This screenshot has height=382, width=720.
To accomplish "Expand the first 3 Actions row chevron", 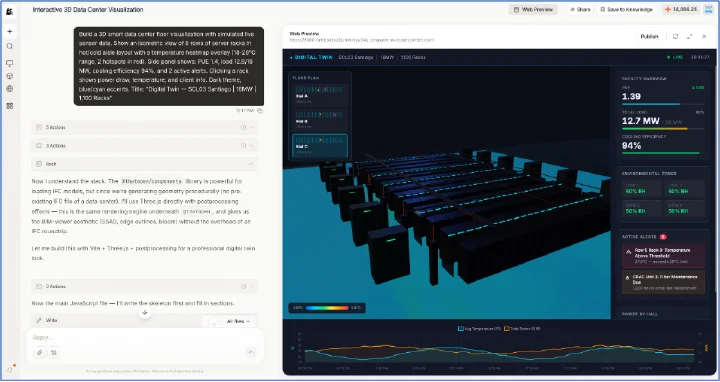I will pos(252,146).
